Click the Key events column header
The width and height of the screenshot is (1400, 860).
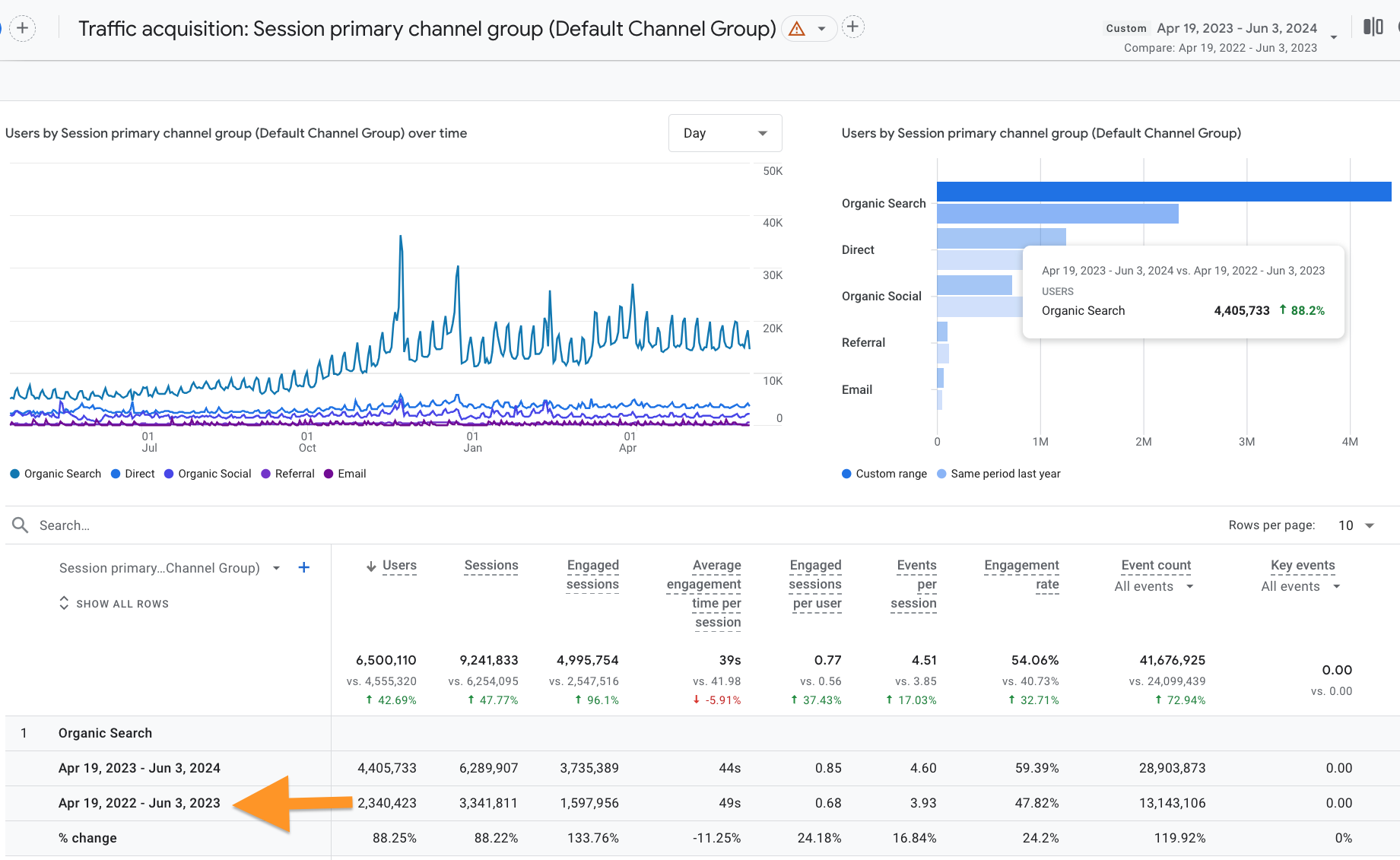click(x=1303, y=566)
